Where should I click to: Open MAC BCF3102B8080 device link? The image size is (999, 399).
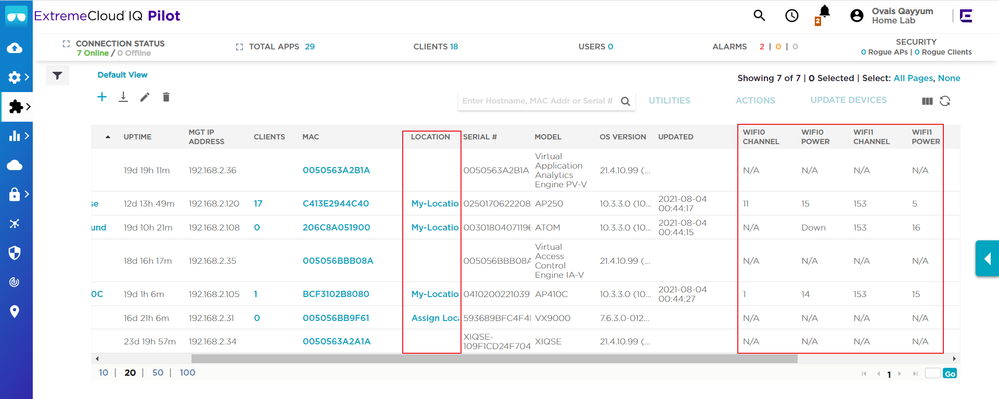pyautogui.click(x=336, y=294)
